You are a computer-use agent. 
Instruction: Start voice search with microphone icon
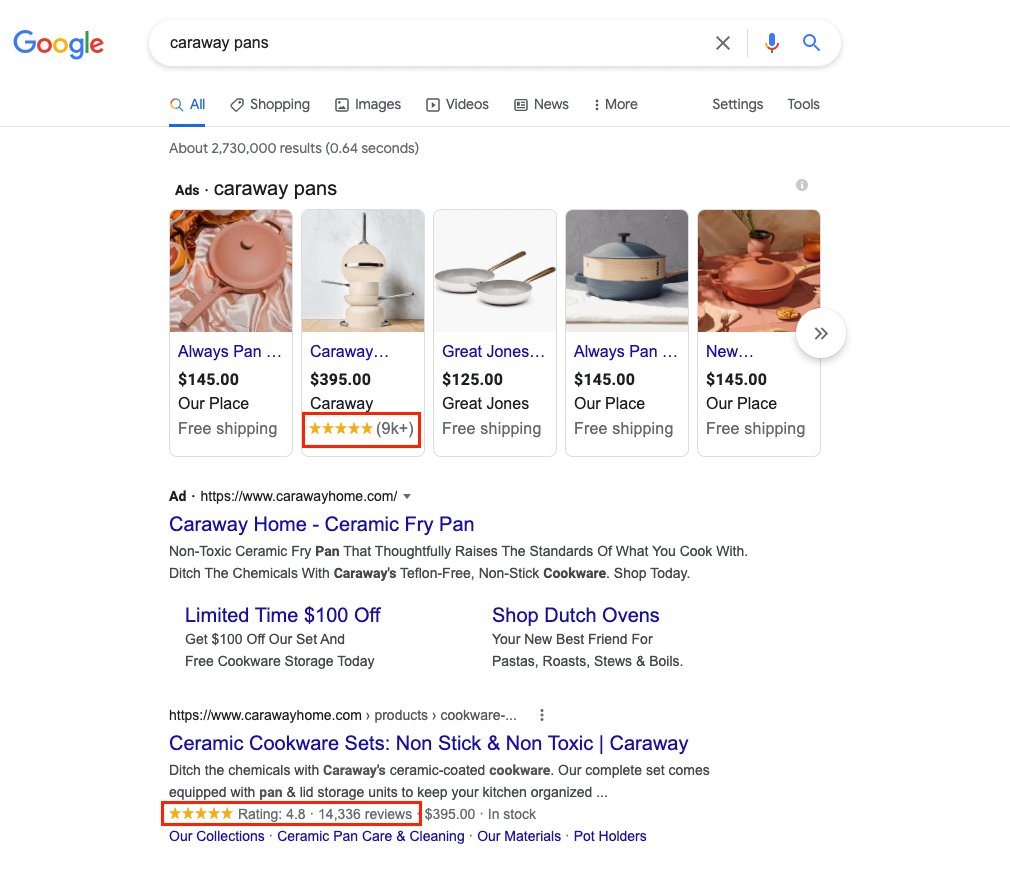(x=772, y=43)
